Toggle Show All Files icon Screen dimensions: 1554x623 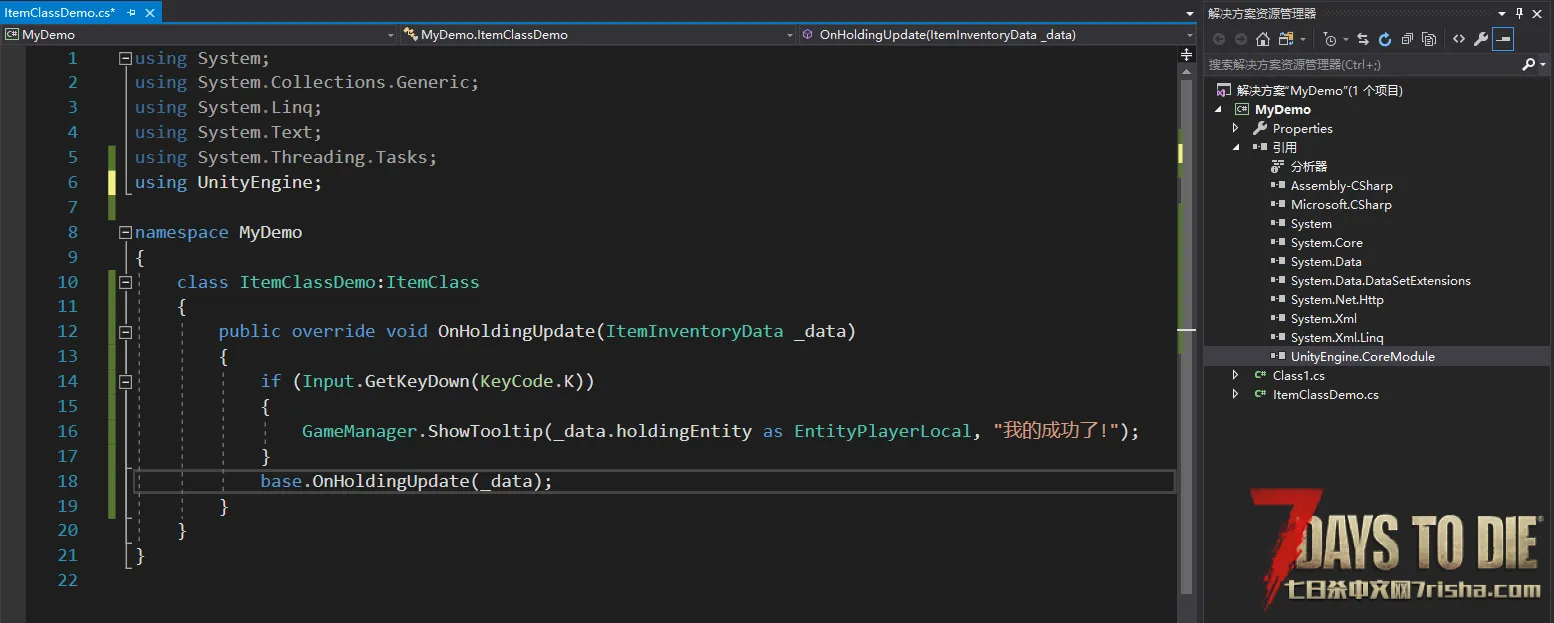(1429, 39)
